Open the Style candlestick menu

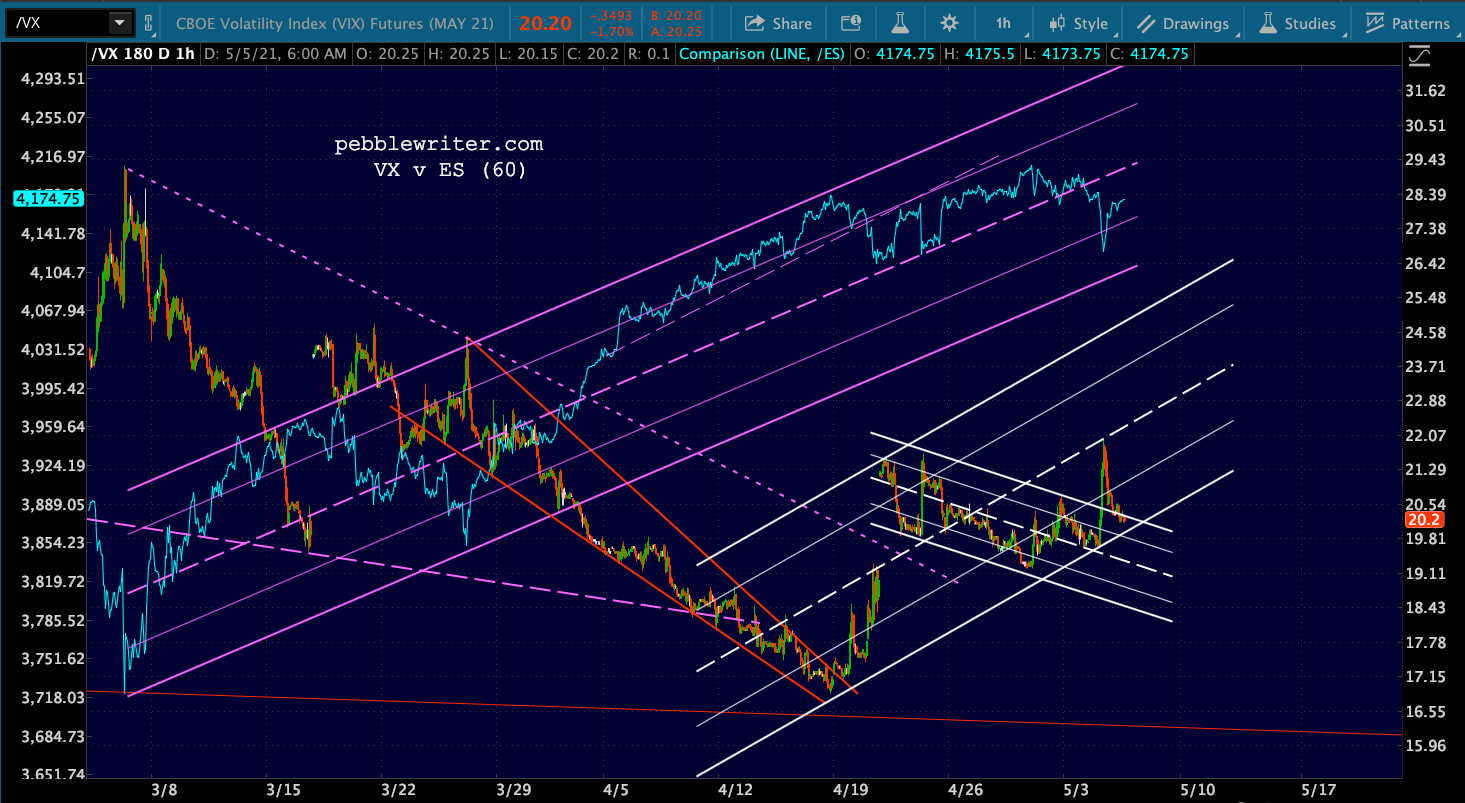click(x=1078, y=23)
